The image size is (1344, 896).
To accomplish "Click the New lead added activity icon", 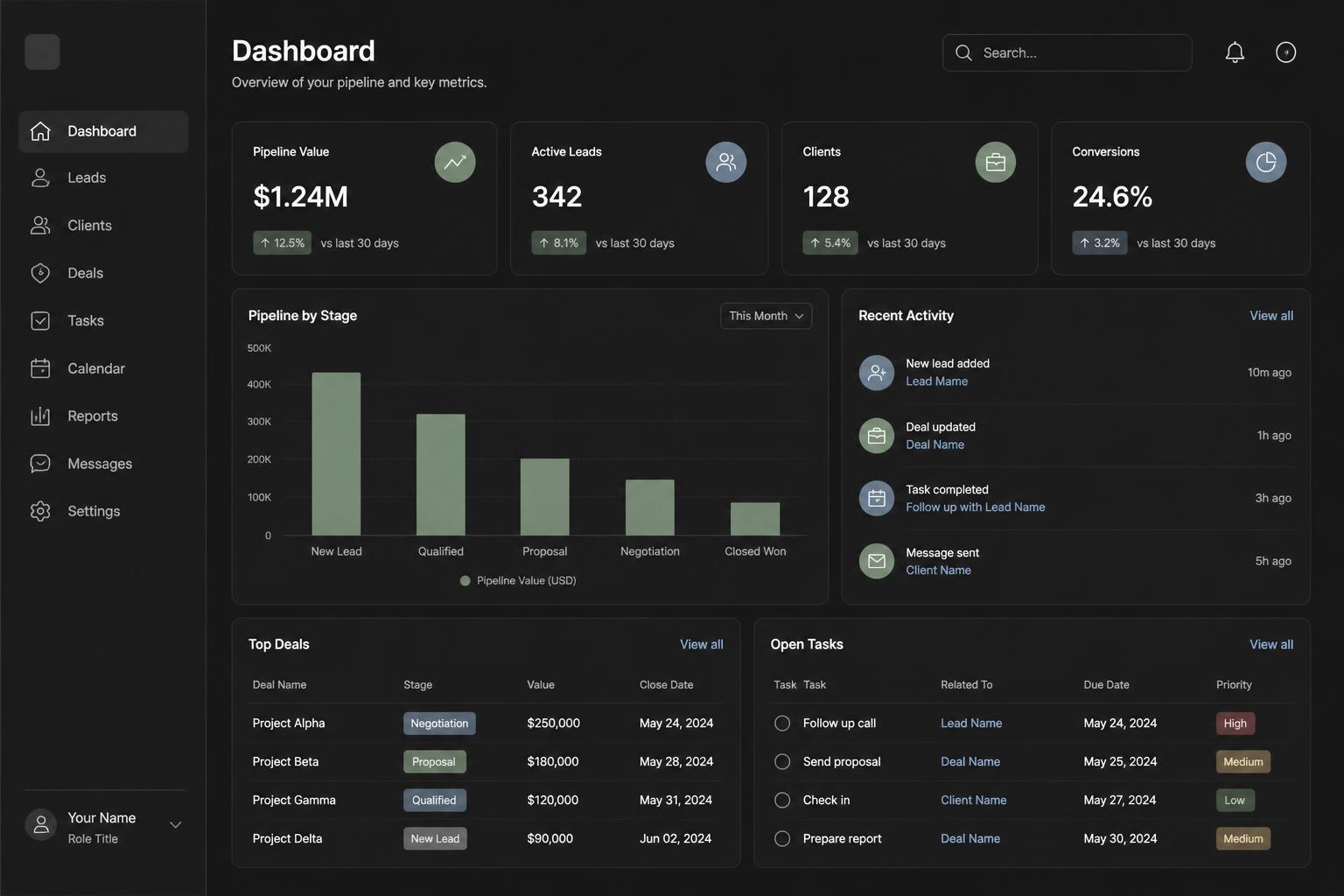I will tap(876, 373).
